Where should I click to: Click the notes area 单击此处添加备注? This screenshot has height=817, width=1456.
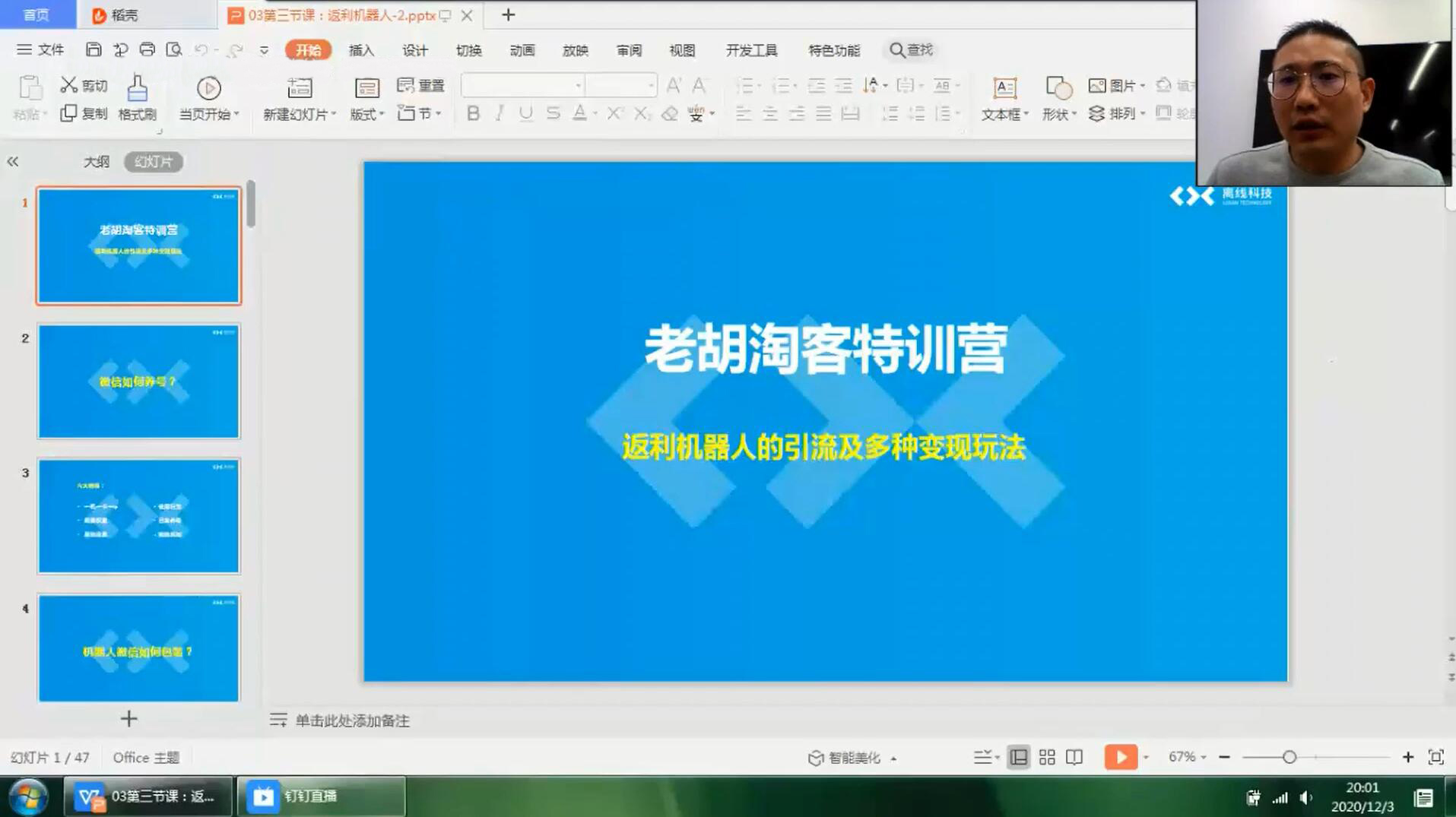(x=352, y=720)
